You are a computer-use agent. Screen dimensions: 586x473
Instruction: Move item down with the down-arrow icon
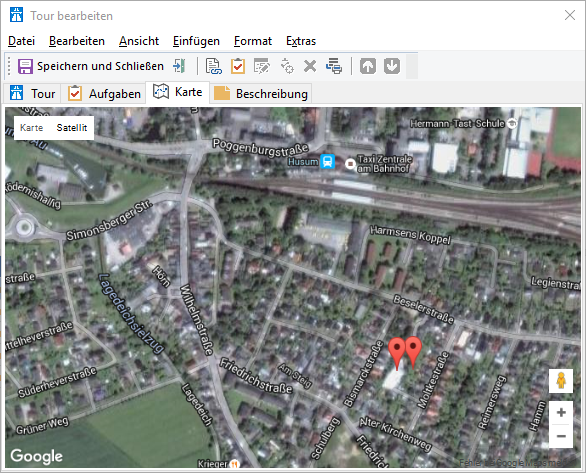[392, 66]
